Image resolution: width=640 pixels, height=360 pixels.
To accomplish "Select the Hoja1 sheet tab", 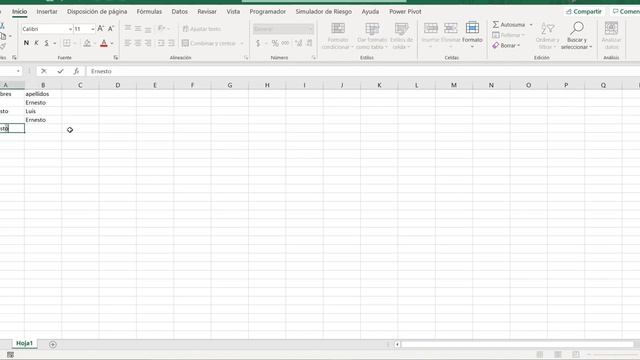I will point(24,343).
